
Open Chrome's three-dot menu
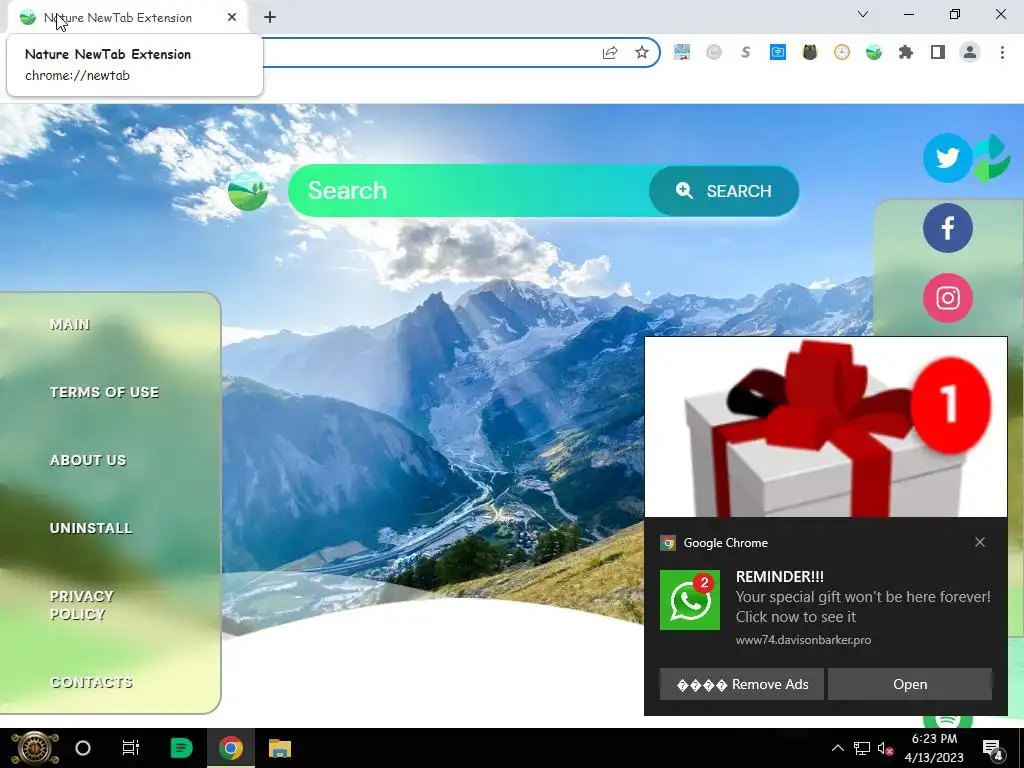coord(1002,52)
